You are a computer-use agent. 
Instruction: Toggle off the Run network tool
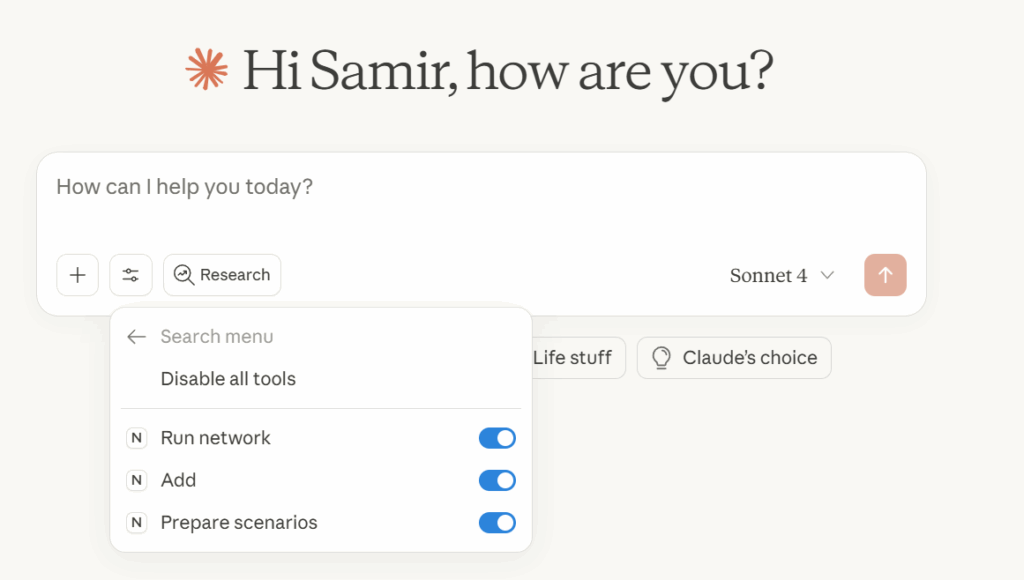coord(497,438)
